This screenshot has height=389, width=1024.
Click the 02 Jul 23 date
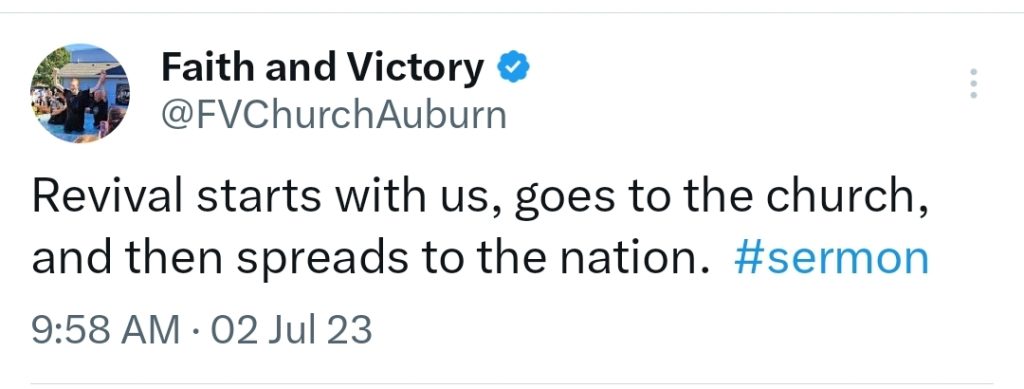click(x=283, y=329)
